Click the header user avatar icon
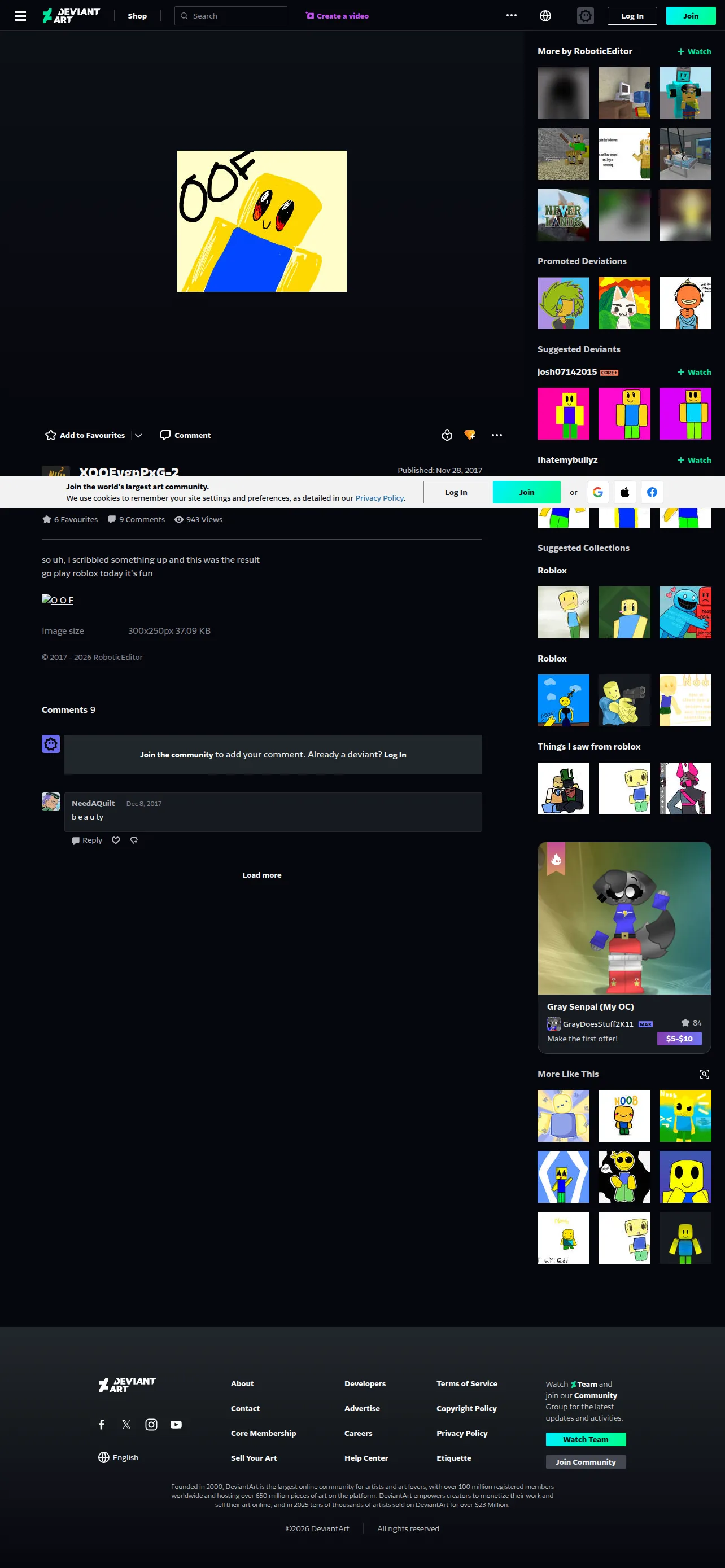 (x=585, y=16)
